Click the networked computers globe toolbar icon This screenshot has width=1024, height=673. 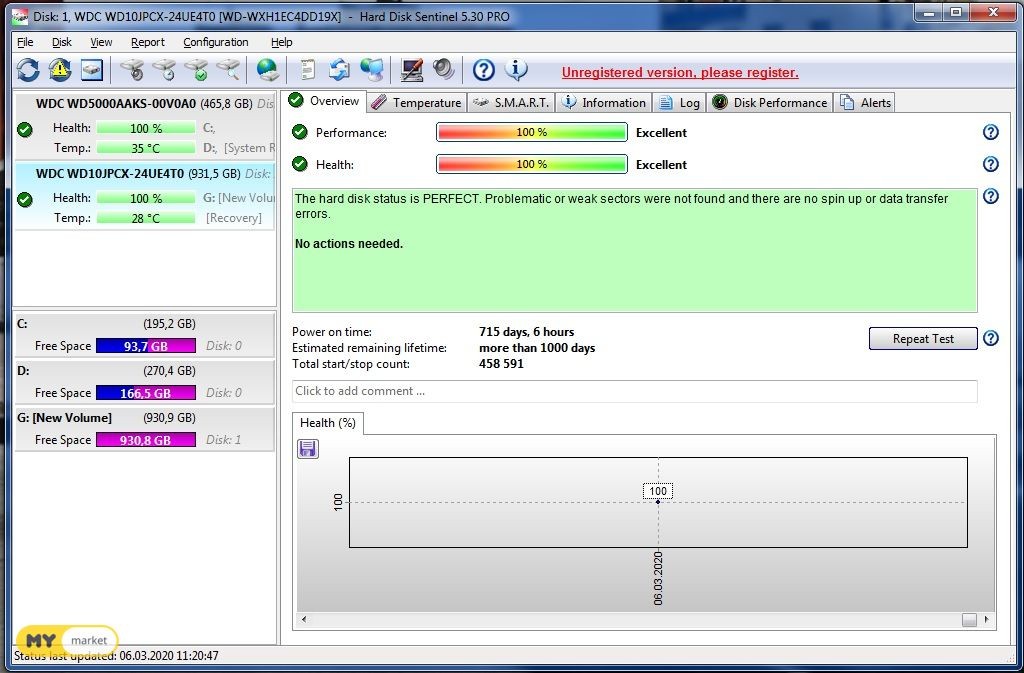click(x=372, y=69)
